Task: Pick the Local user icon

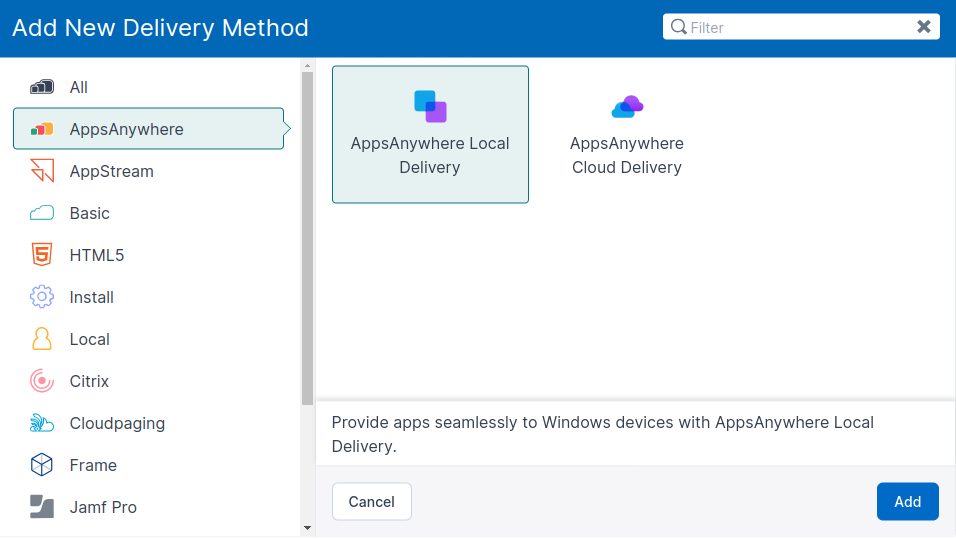Action: point(41,339)
